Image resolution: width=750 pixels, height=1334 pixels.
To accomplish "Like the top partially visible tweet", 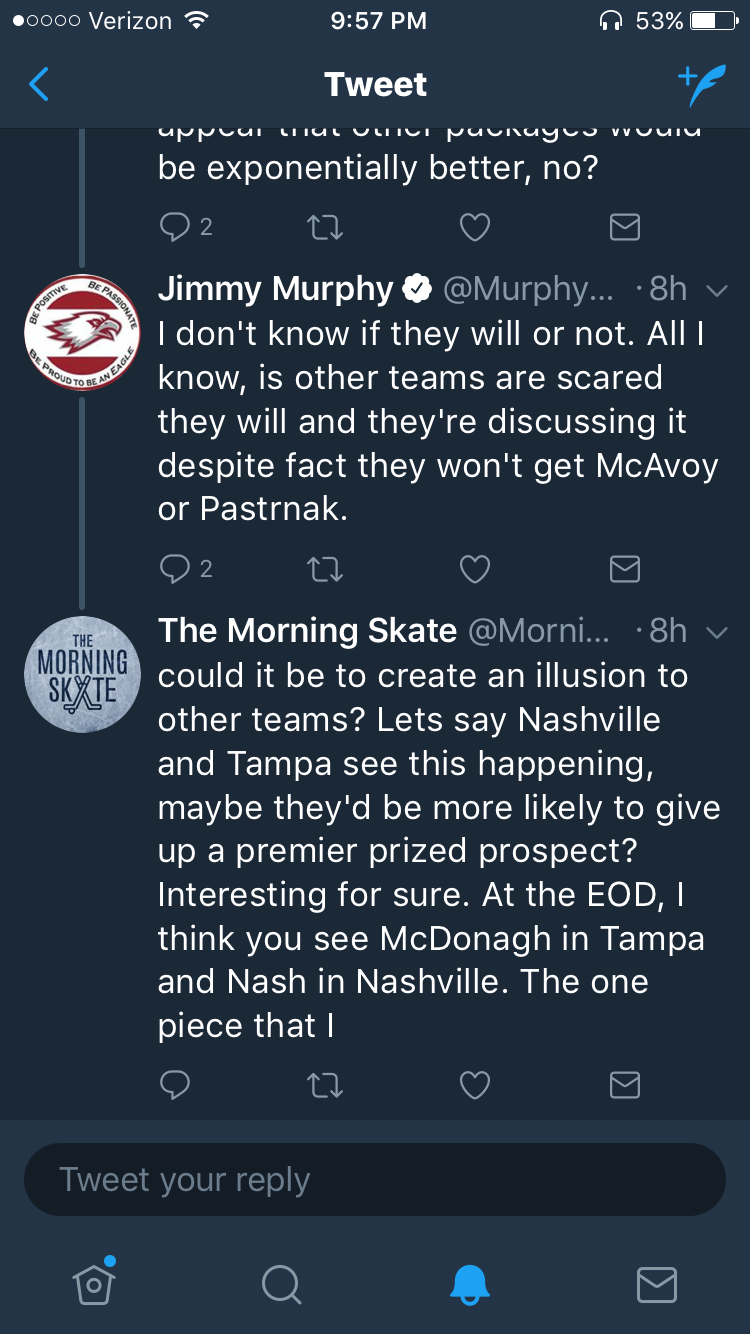I will (x=474, y=228).
